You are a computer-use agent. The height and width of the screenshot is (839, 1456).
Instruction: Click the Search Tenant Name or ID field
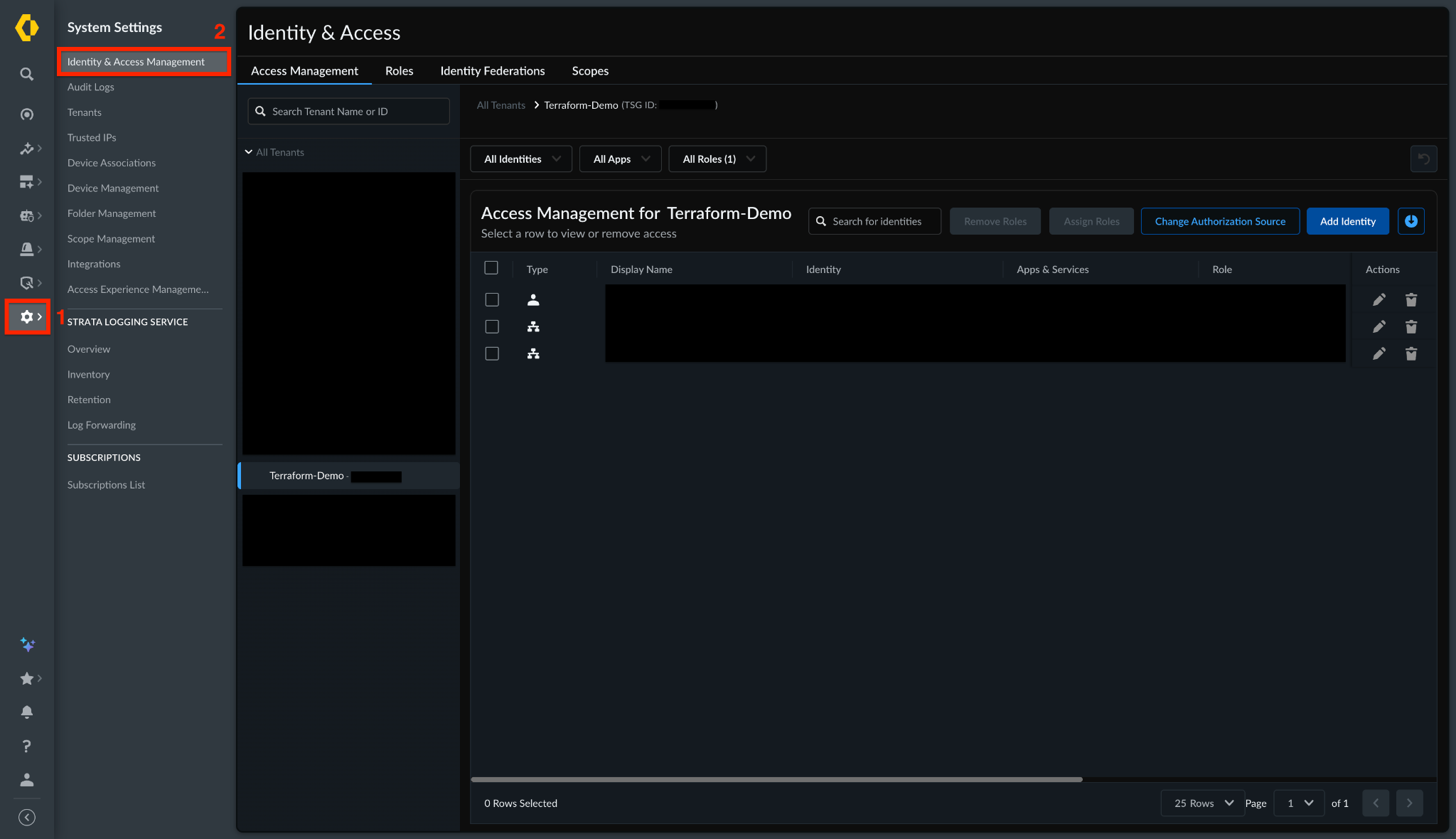coord(348,112)
